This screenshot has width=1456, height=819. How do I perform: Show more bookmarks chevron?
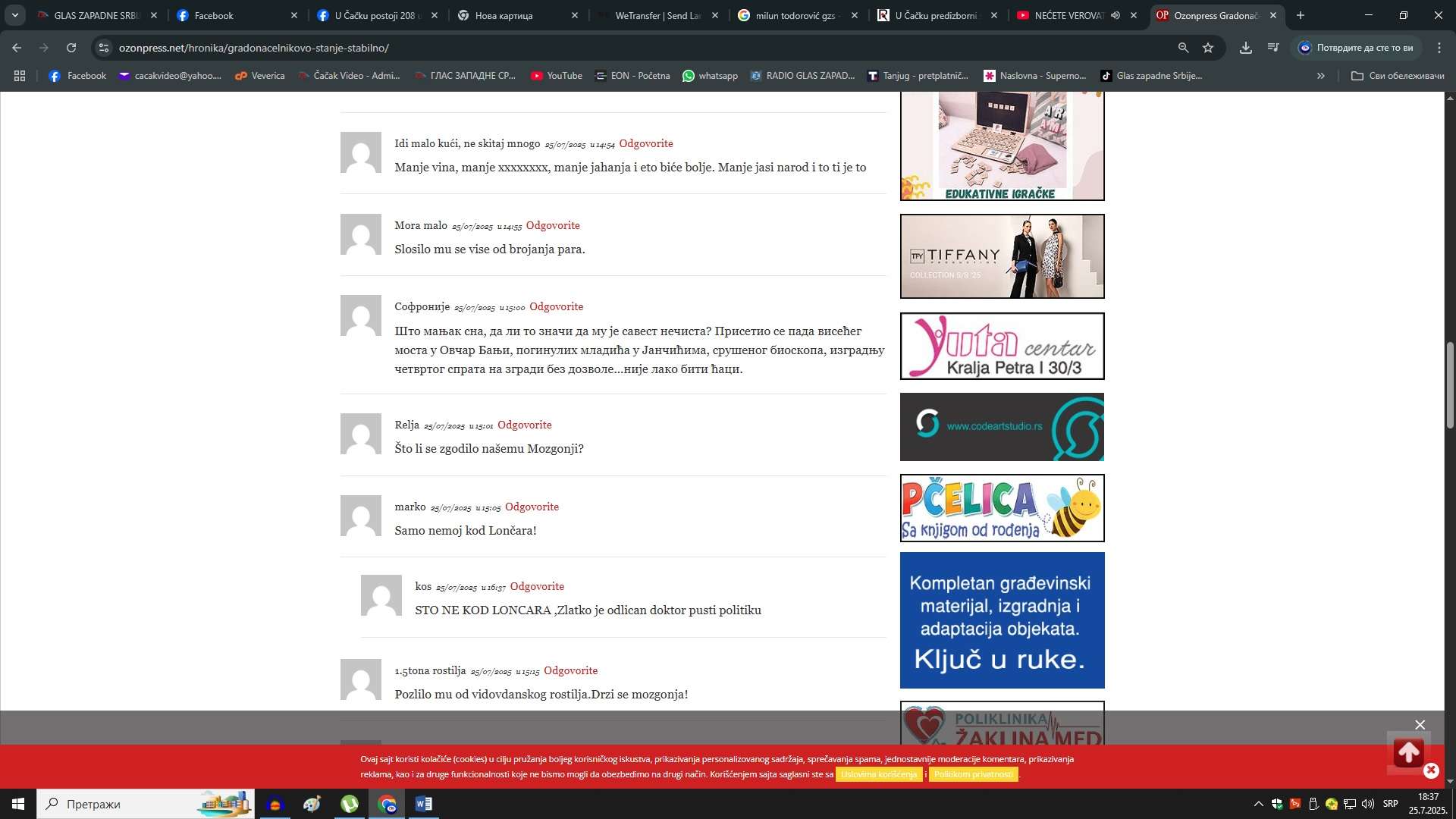click(1321, 76)
